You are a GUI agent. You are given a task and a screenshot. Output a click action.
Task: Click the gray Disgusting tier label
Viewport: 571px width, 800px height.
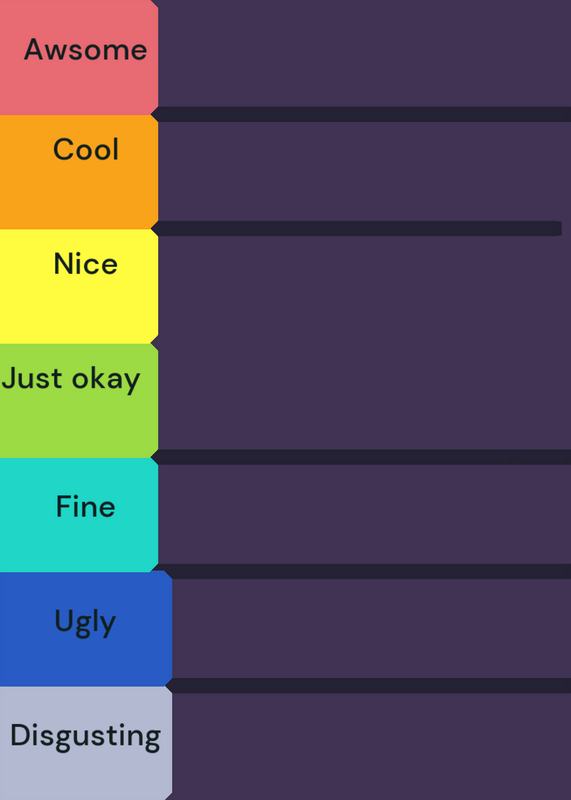[x=86, y=743]
